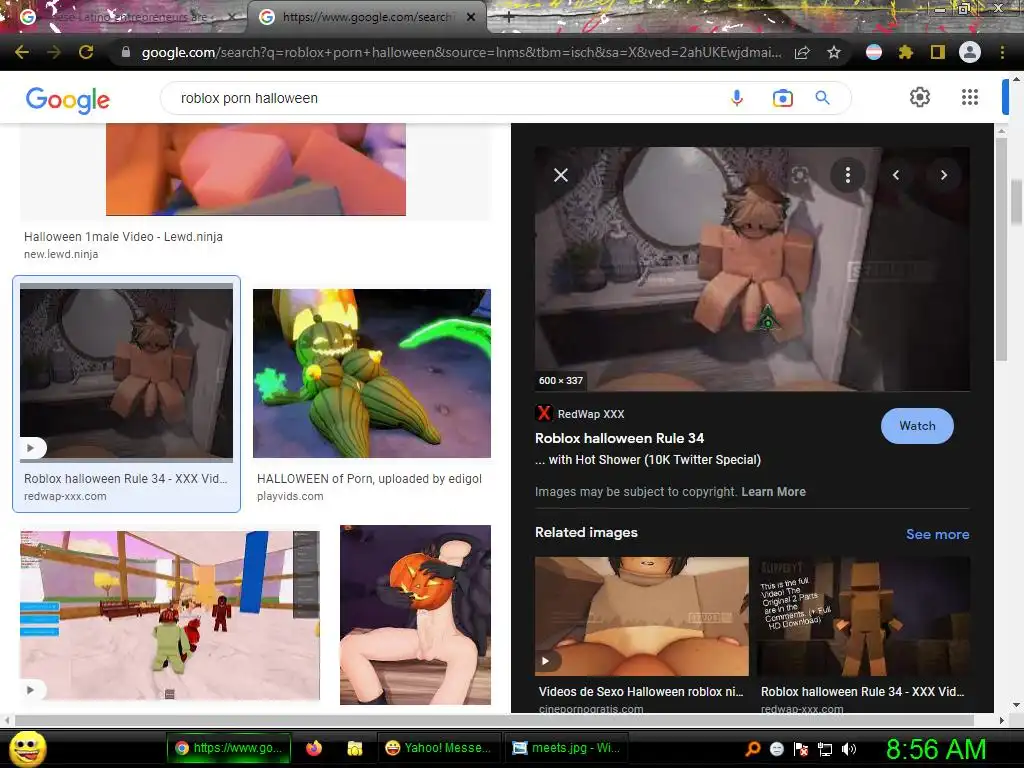The image size is (1024, 768).
Task: Open the Google apps grid
Action: 970,97
